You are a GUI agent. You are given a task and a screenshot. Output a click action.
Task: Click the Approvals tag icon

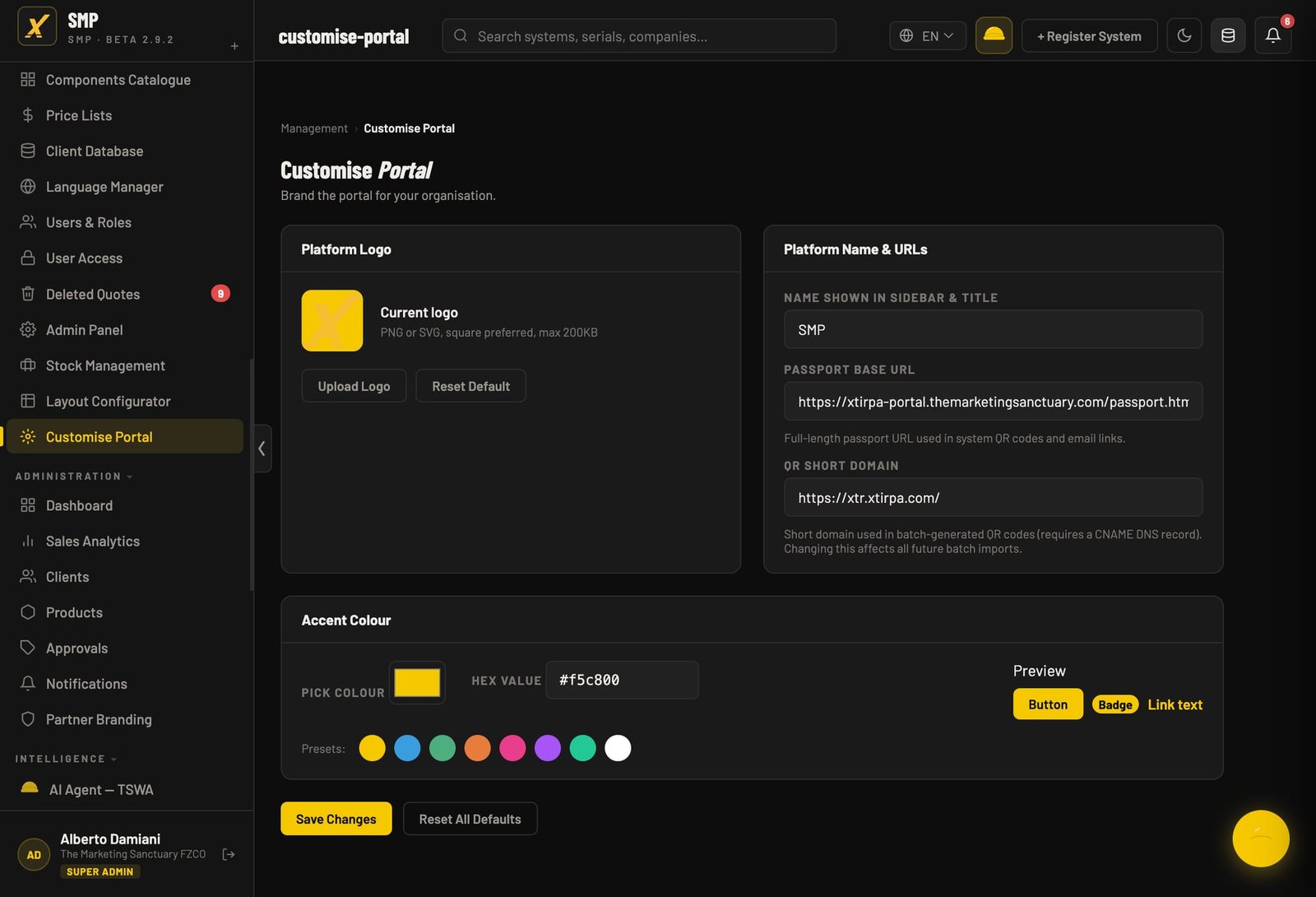pos(28,648)
